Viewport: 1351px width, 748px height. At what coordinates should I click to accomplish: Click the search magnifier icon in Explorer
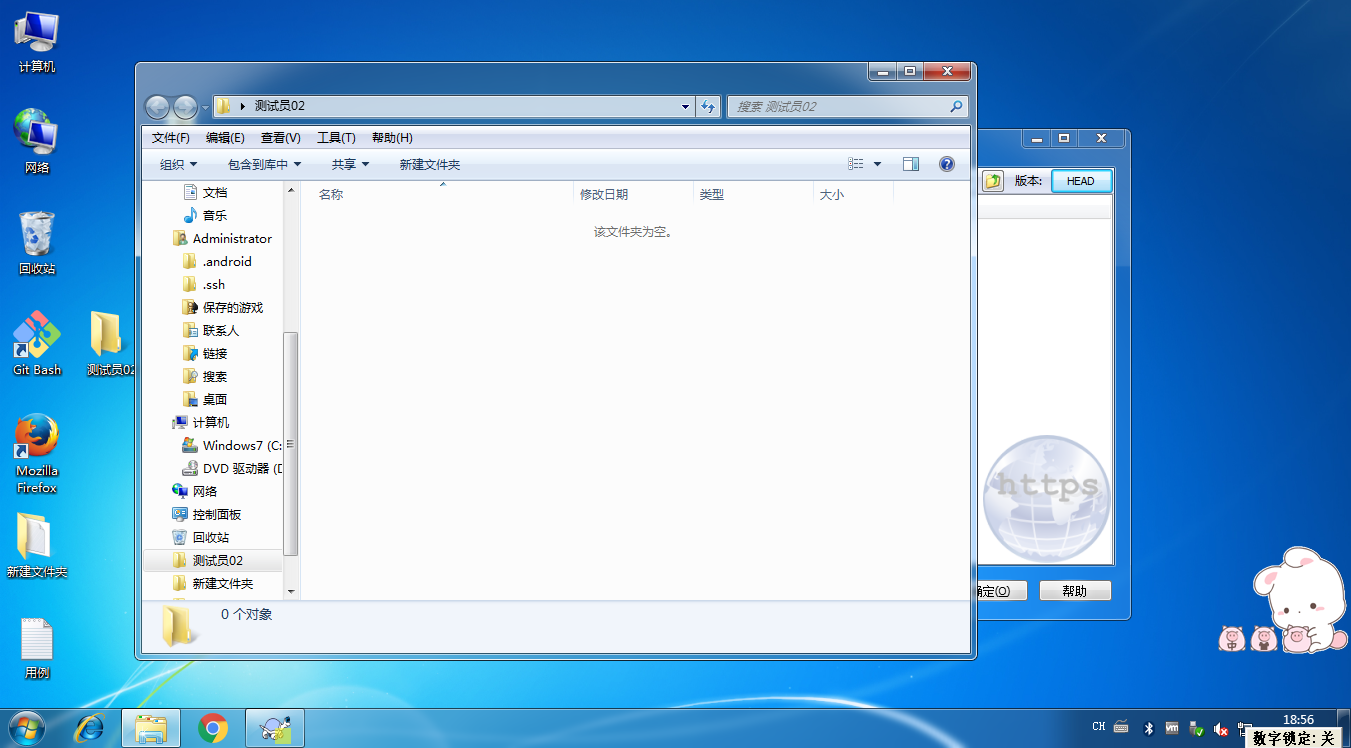coord(956,106)
